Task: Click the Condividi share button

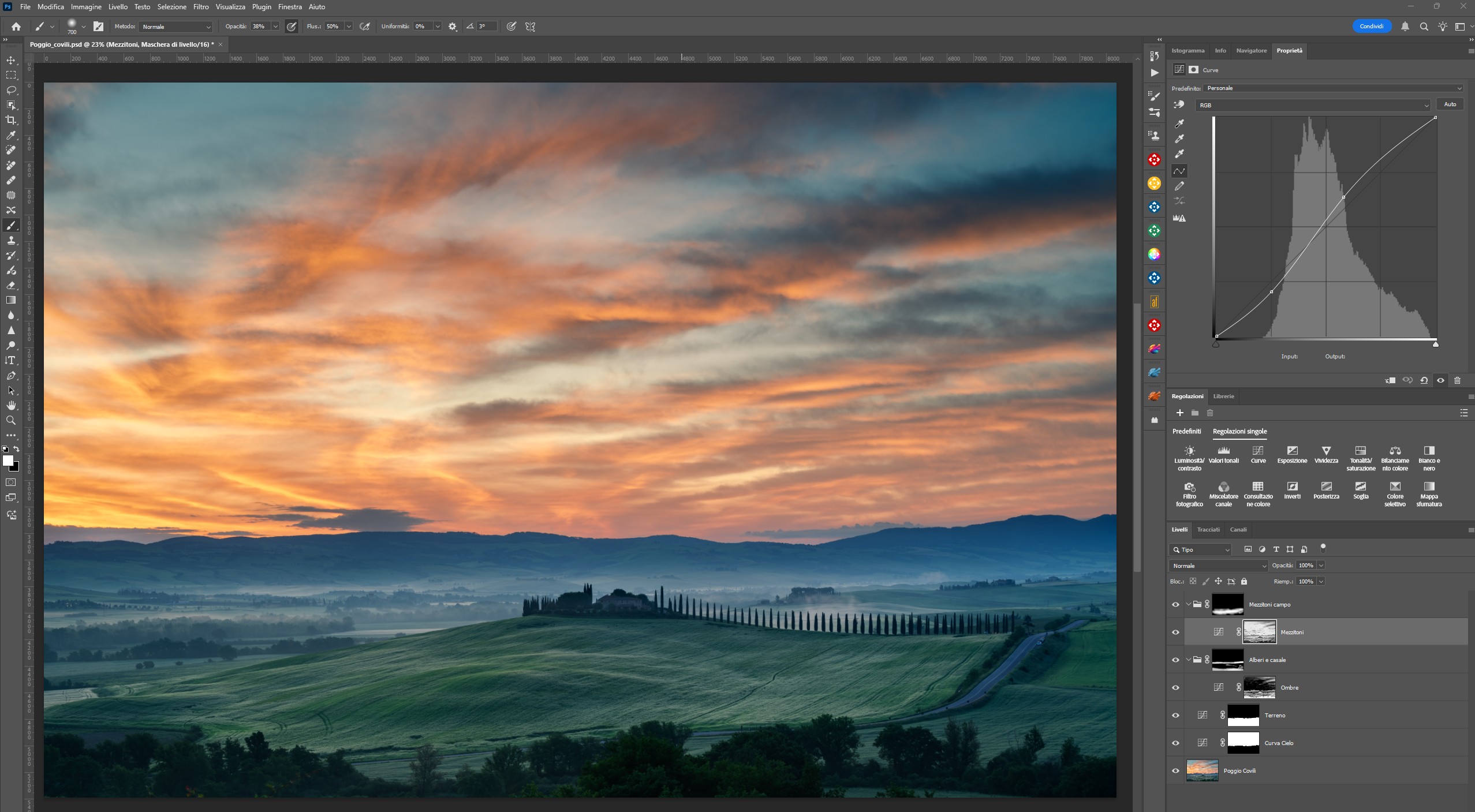Action: tap(1371, 27)
